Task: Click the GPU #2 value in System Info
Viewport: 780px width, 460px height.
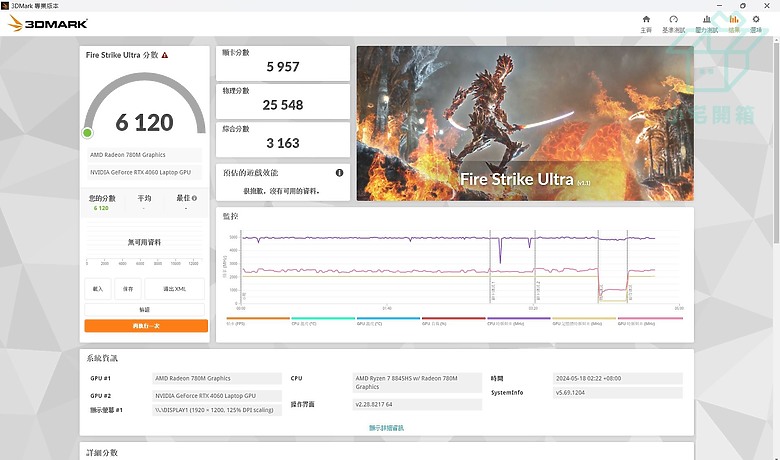Action: coord(217,396)
